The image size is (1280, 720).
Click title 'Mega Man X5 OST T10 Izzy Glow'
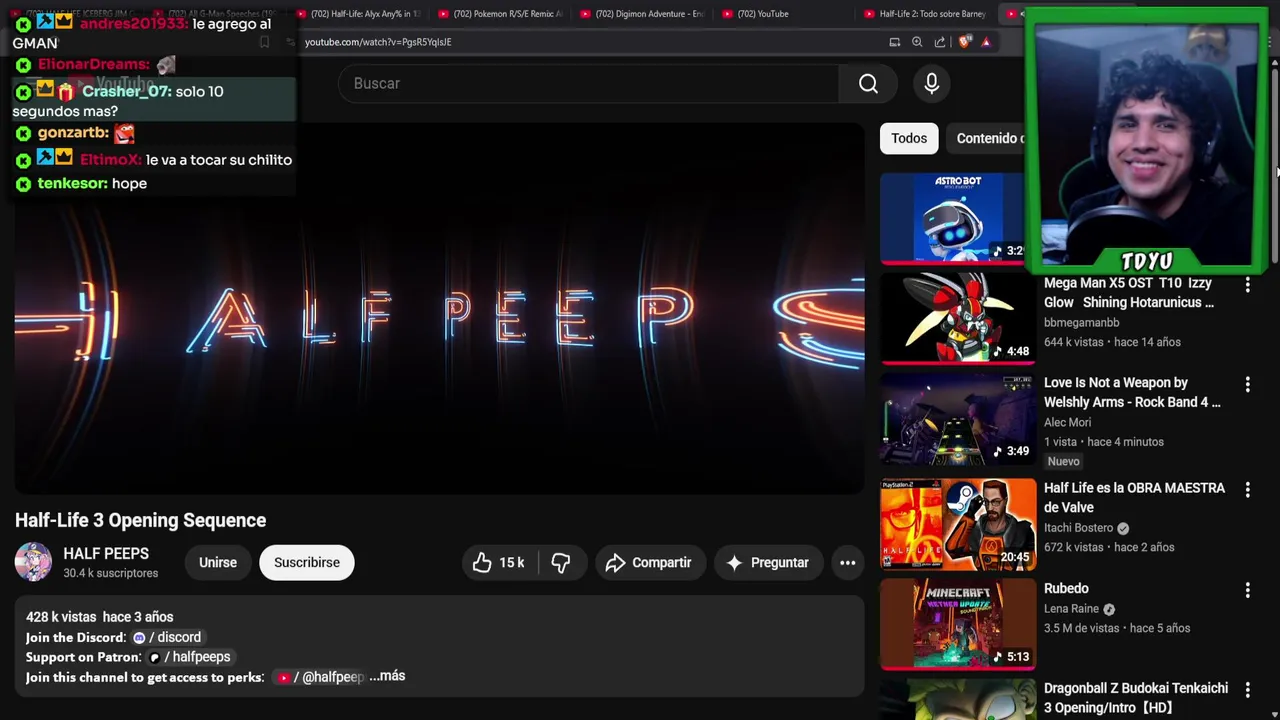pyautogui.click(x=1129, y=293)
